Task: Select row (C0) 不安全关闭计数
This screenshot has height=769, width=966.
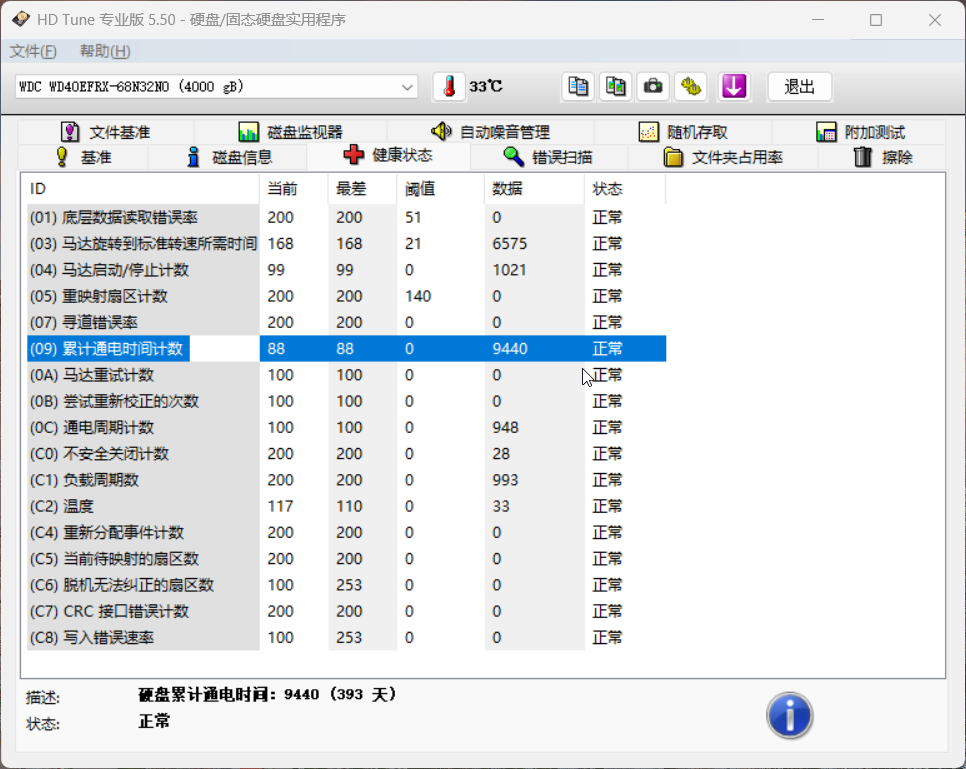Action: (347, 454)
